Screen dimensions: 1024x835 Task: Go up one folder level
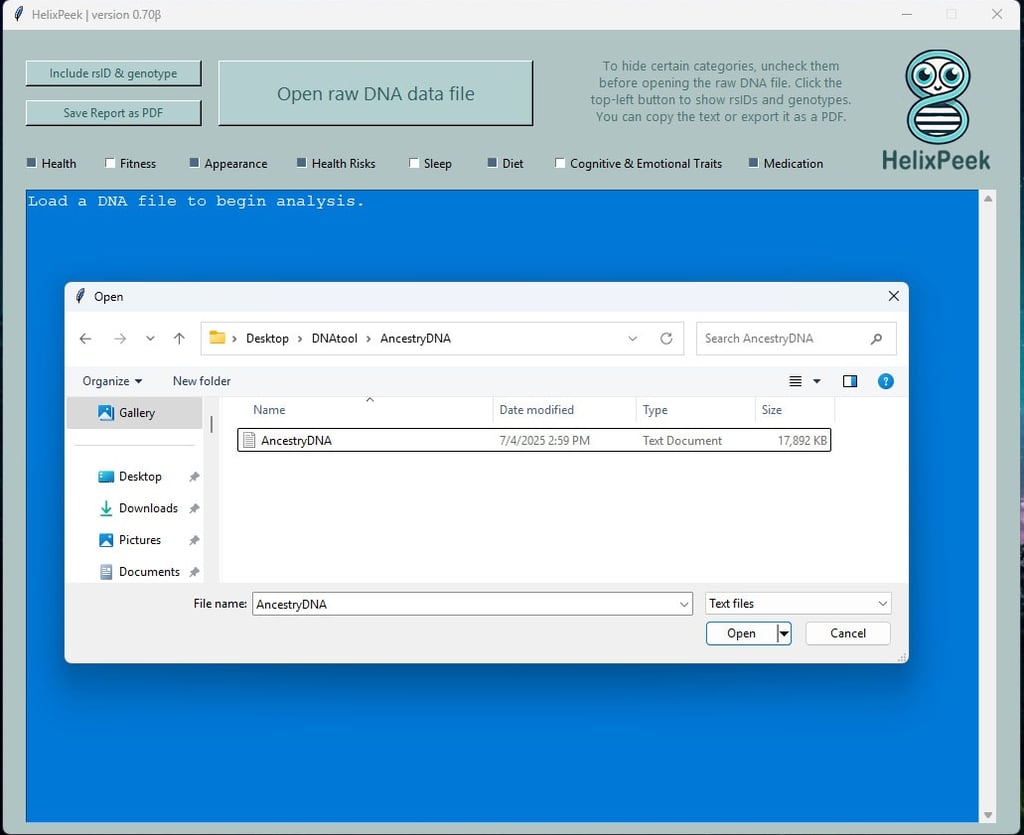(x=180, y=338)
